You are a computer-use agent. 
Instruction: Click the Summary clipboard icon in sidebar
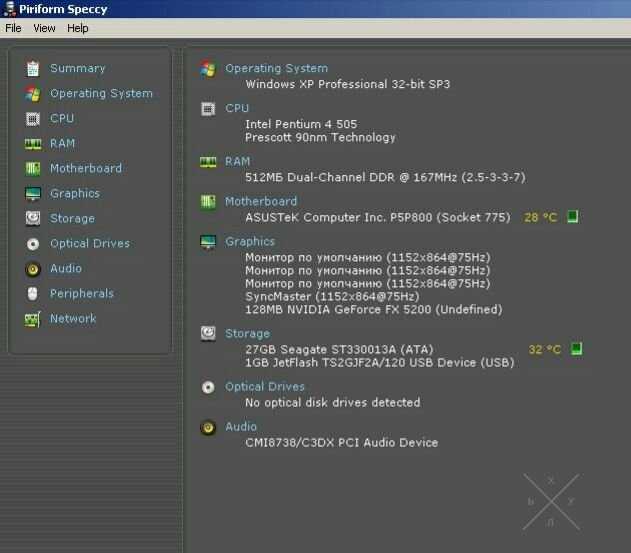tap(33, 68)
